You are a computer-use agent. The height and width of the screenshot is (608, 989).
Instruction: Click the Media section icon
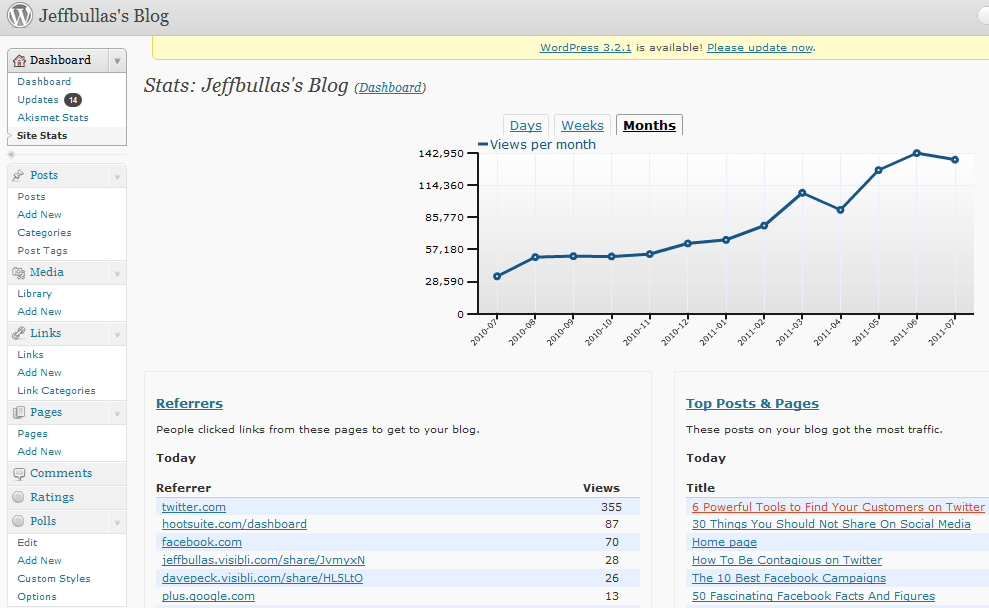(18, 272)
